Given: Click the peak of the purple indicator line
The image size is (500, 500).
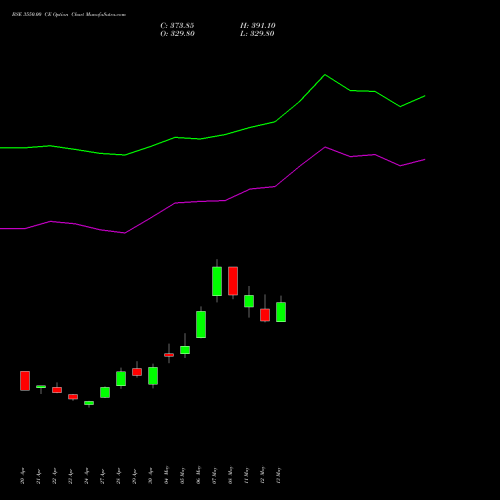Looking at the screenshot, I should pyautogui.click(x=325, y=147).
